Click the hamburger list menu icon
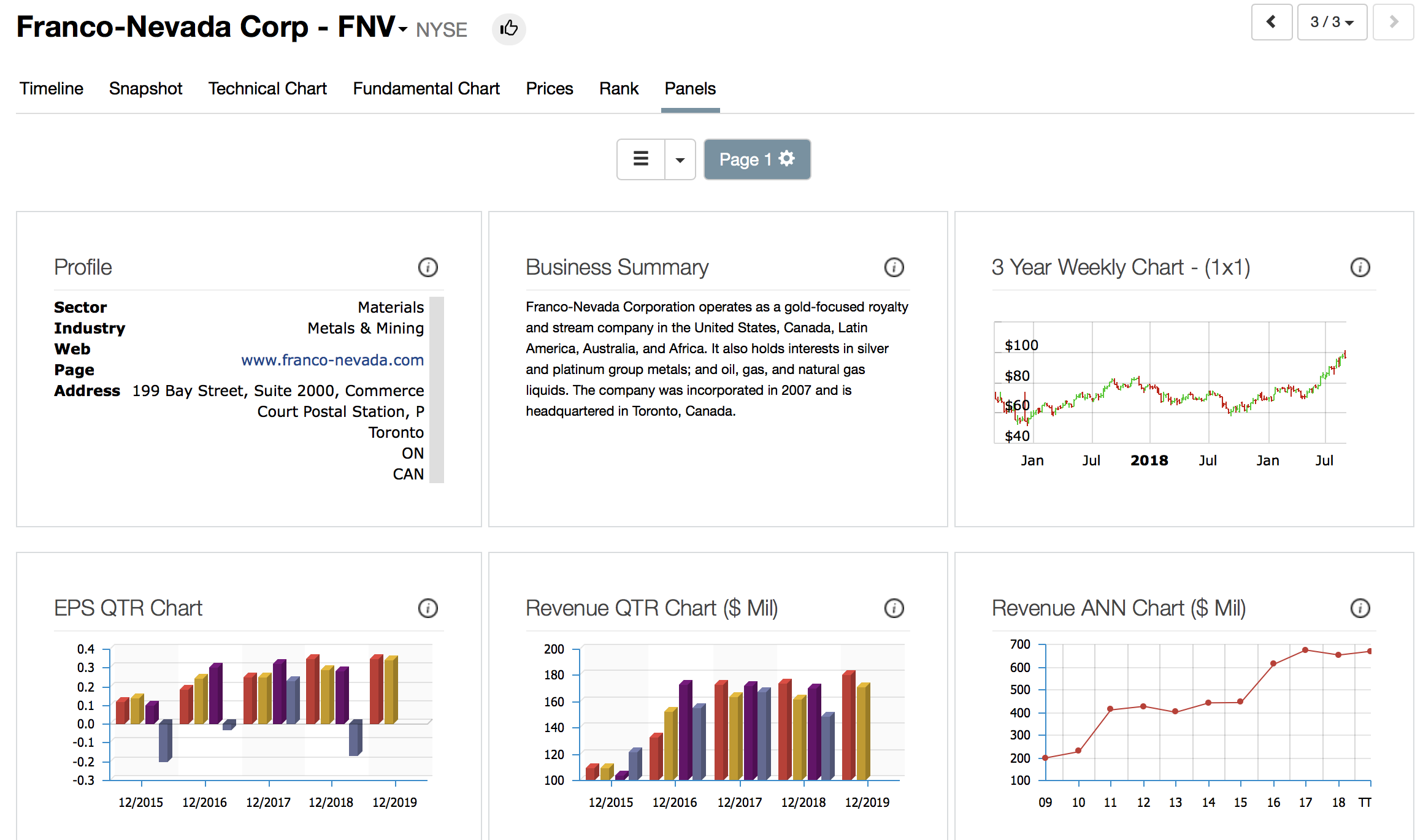The image size is (1423, 840). pos(641,159)
